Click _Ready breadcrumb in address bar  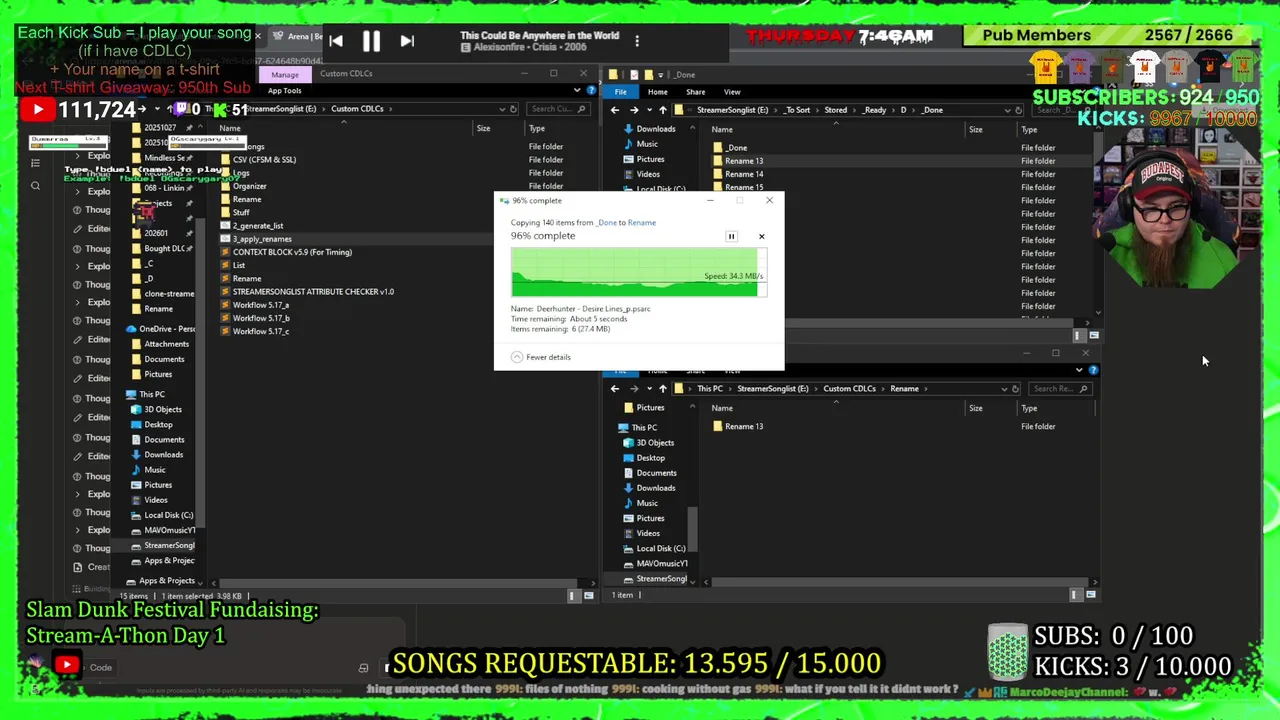coord(875,110)
